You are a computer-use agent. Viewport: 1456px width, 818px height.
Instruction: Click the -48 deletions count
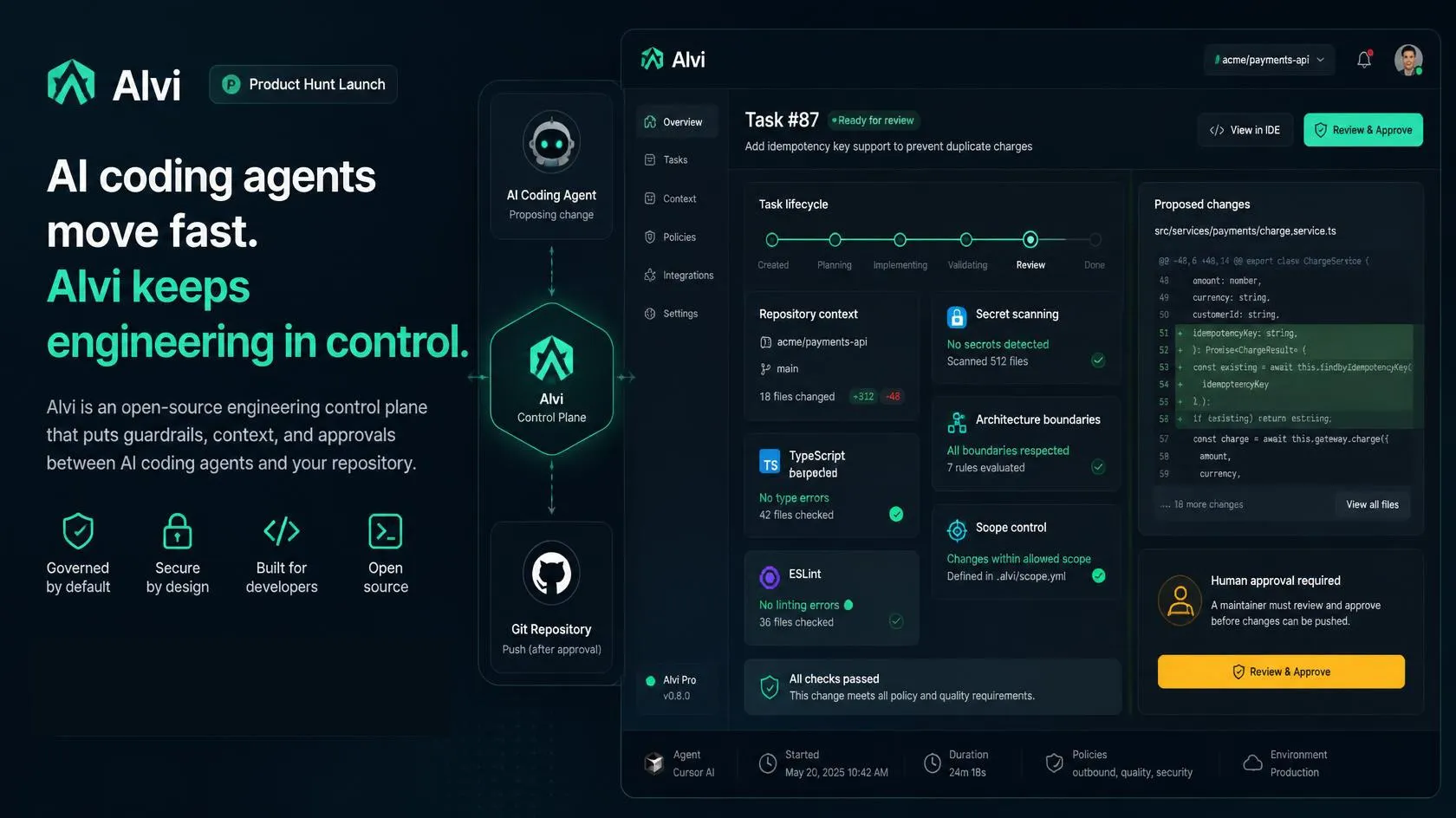893,397
